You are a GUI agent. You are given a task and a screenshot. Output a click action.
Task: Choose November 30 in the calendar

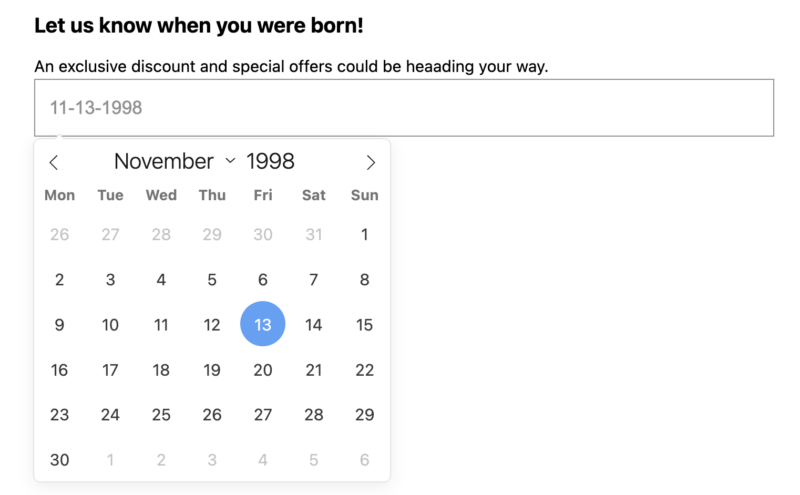click(x=60, y=460)
